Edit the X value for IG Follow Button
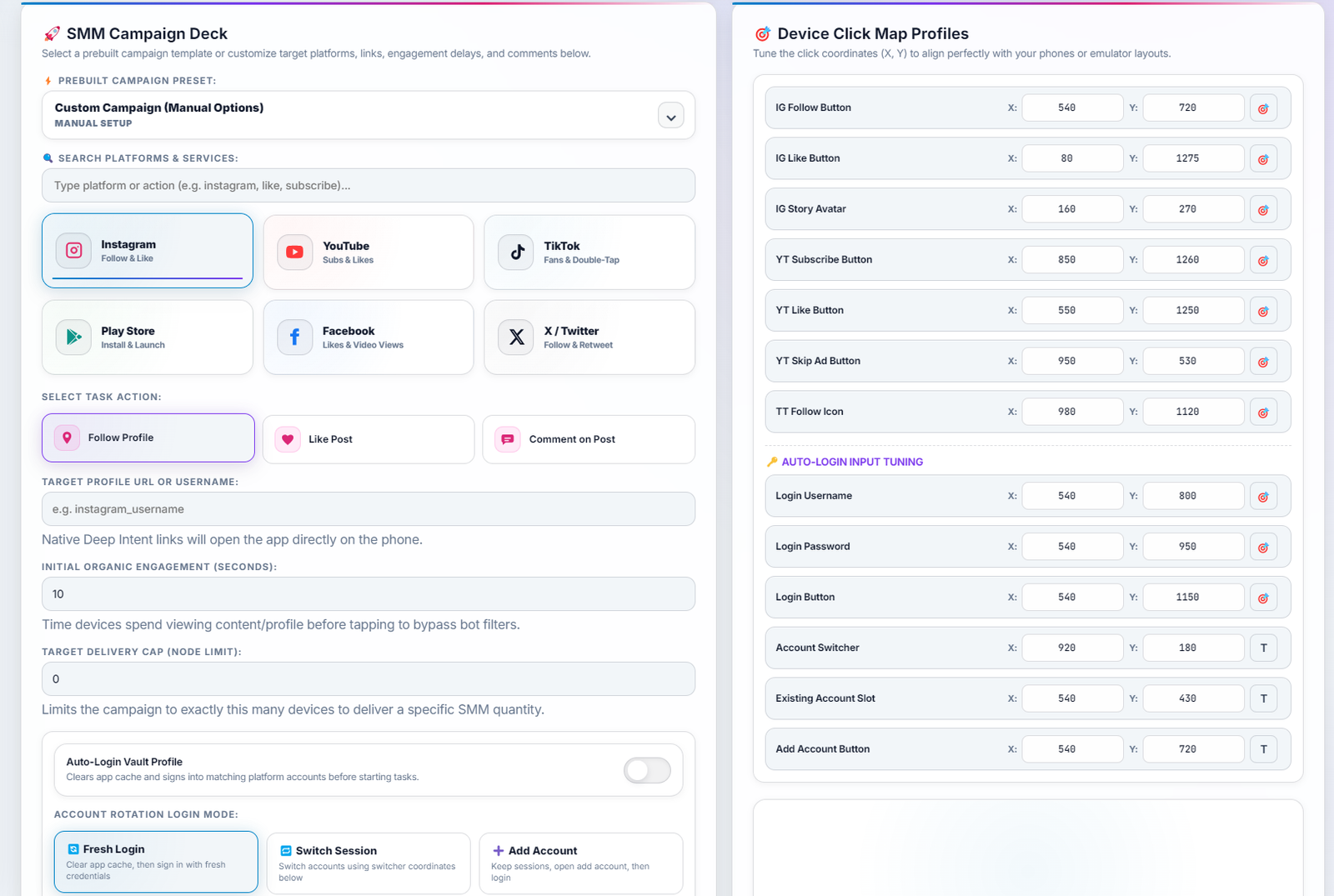Viewport: 1334px width, 896px height. pos(1072,108)
